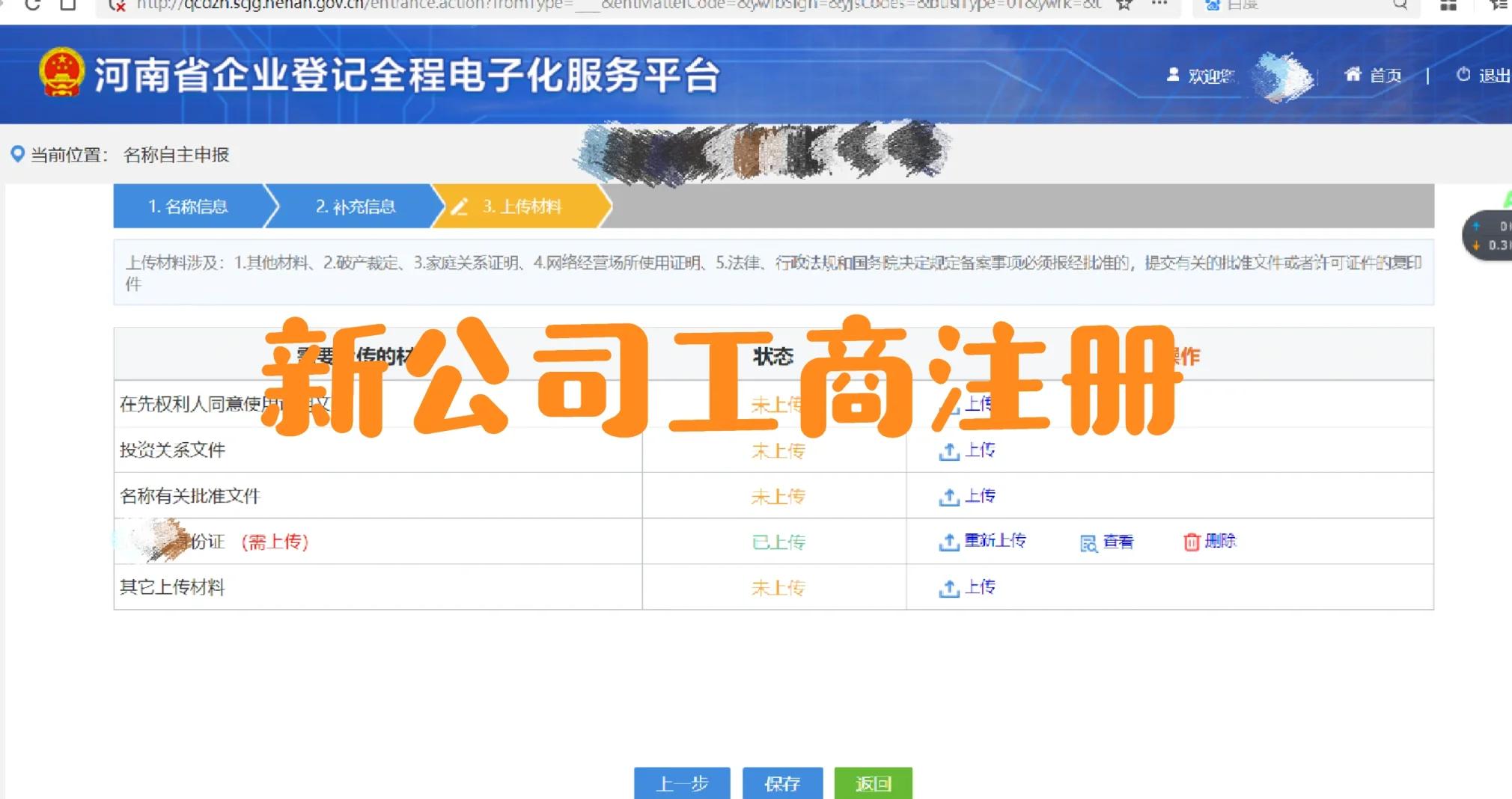Click the 保存 button to save
Screen dimensions: 1512x799
click(781, 784)
